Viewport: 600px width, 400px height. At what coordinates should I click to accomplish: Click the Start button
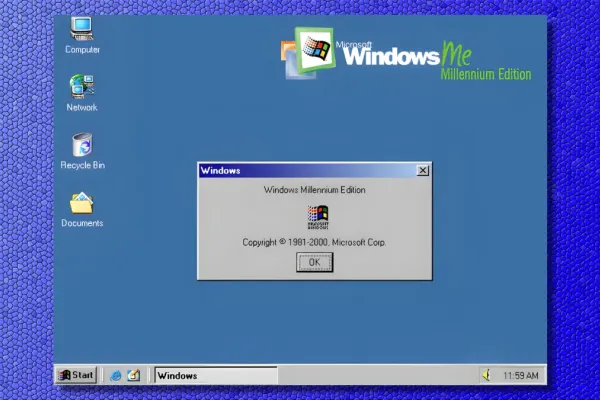click(x=76, y=375)
